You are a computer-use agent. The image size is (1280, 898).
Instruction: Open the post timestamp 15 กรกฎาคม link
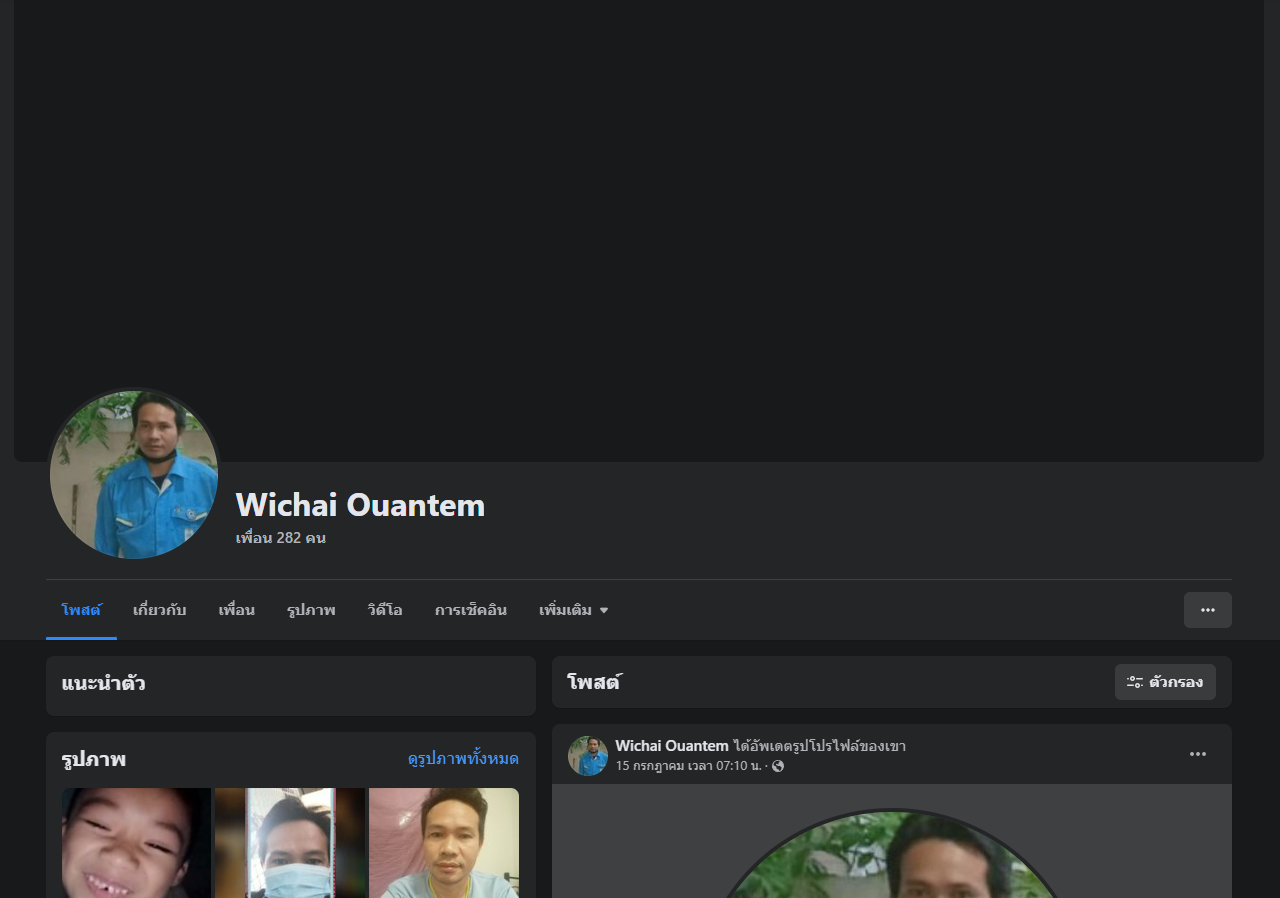click(x=688, y=766)
